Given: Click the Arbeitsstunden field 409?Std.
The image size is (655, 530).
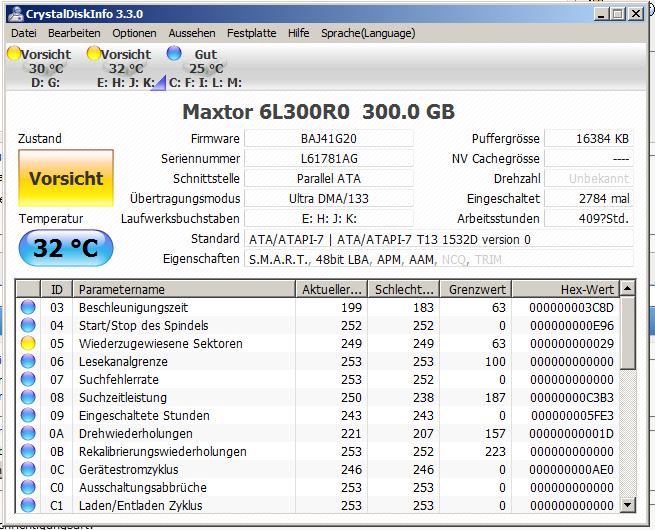Looking at the screenshot, I should pos(589,218).
